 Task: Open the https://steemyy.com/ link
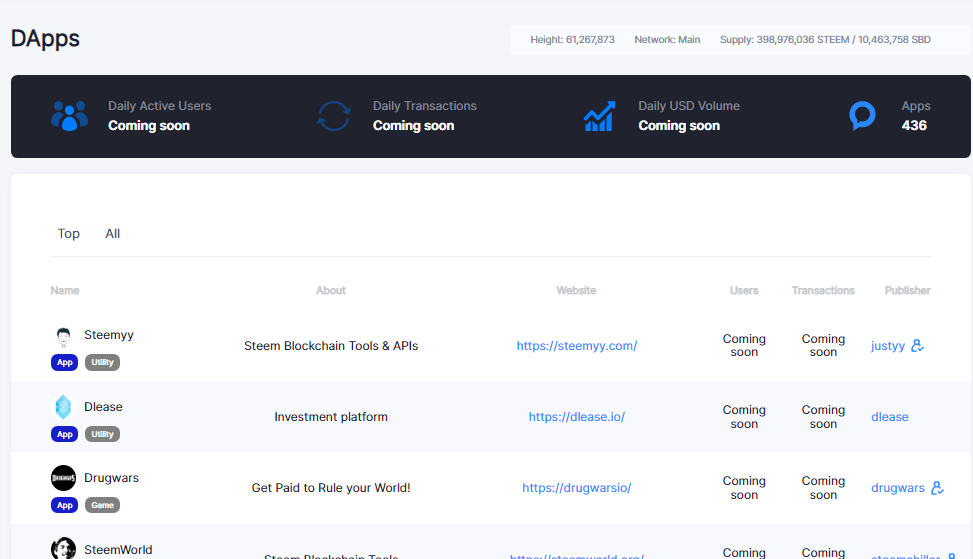576,346
